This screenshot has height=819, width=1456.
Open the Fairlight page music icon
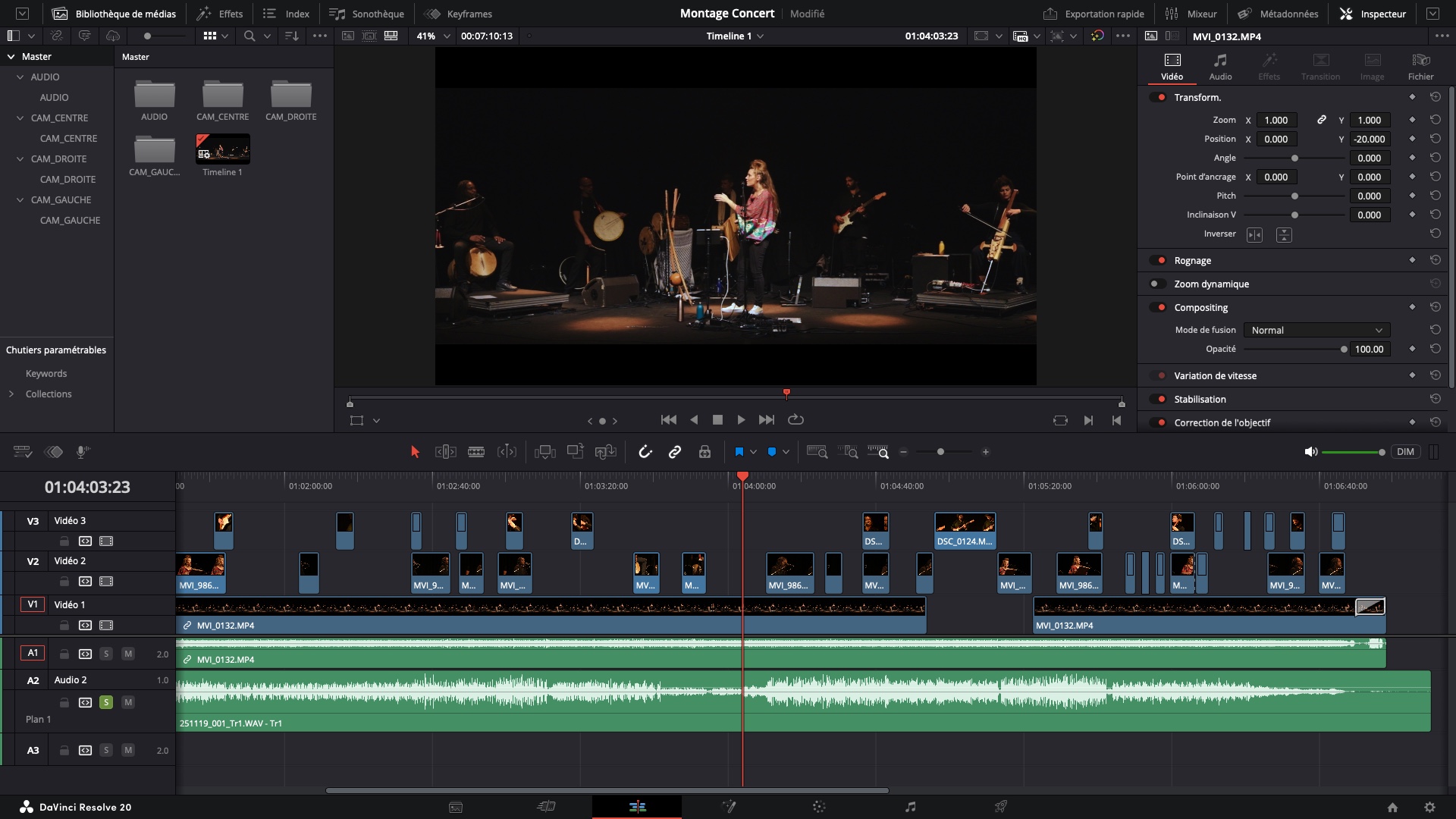click(910, 807)
